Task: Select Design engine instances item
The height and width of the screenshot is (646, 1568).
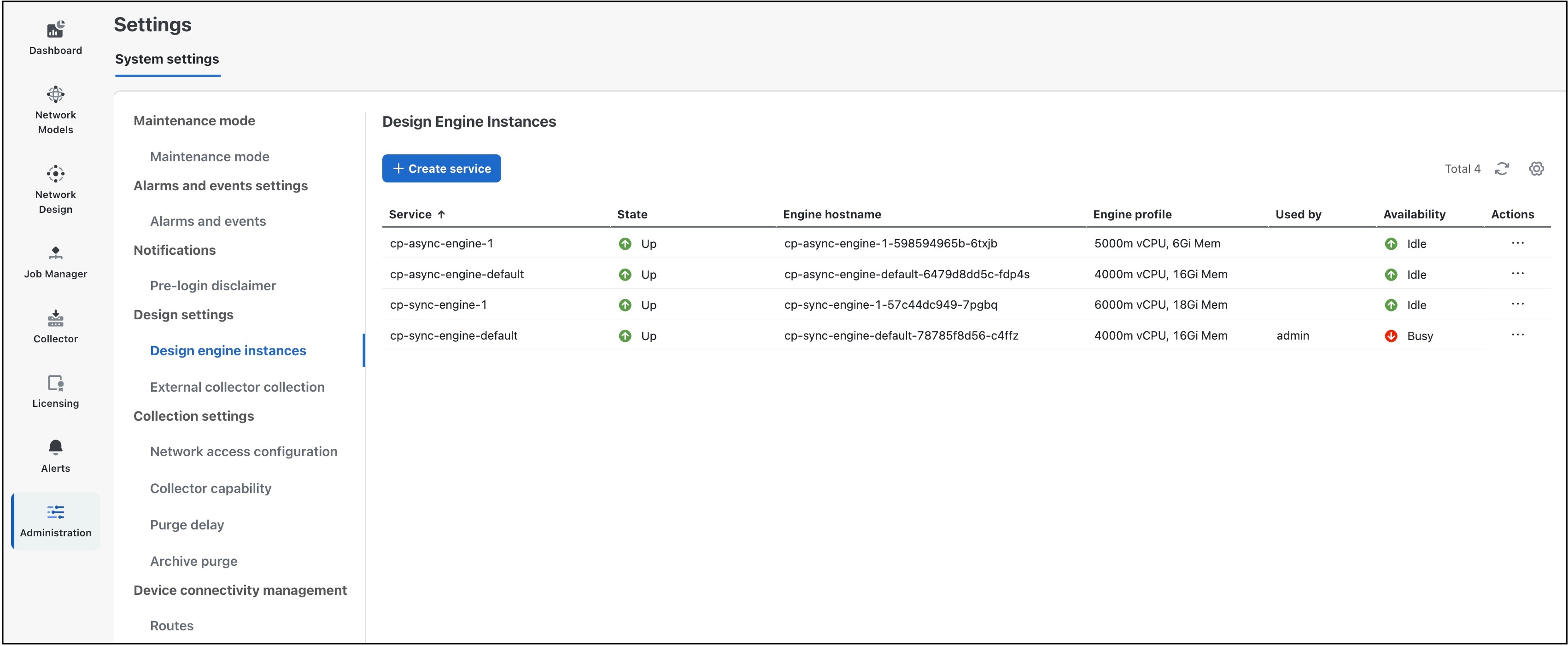Action: point(228,351)
